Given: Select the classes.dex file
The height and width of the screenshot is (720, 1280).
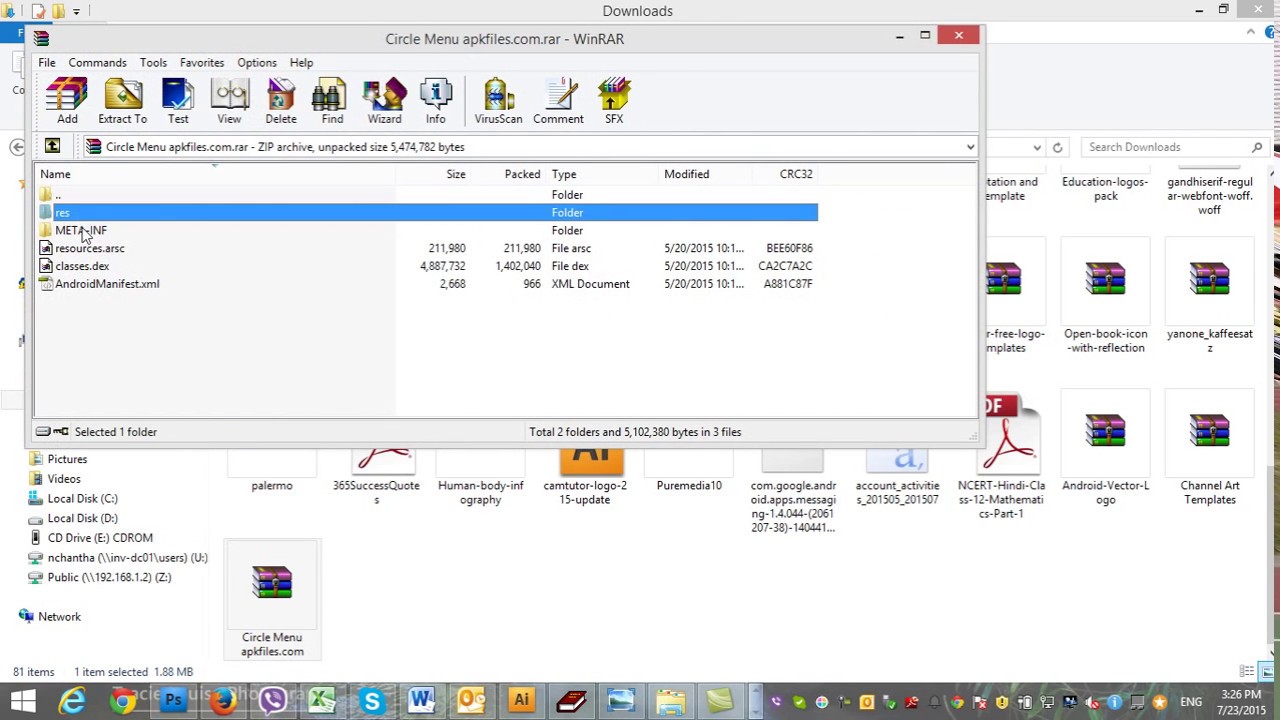Looking at the screenshot, I should (x=82, y=266).
